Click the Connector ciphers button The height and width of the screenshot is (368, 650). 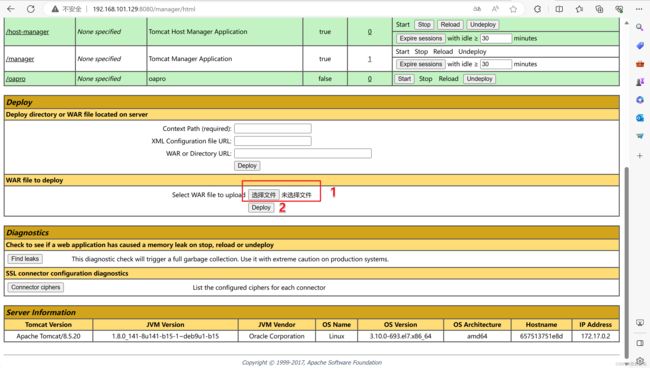click(36, 287)
